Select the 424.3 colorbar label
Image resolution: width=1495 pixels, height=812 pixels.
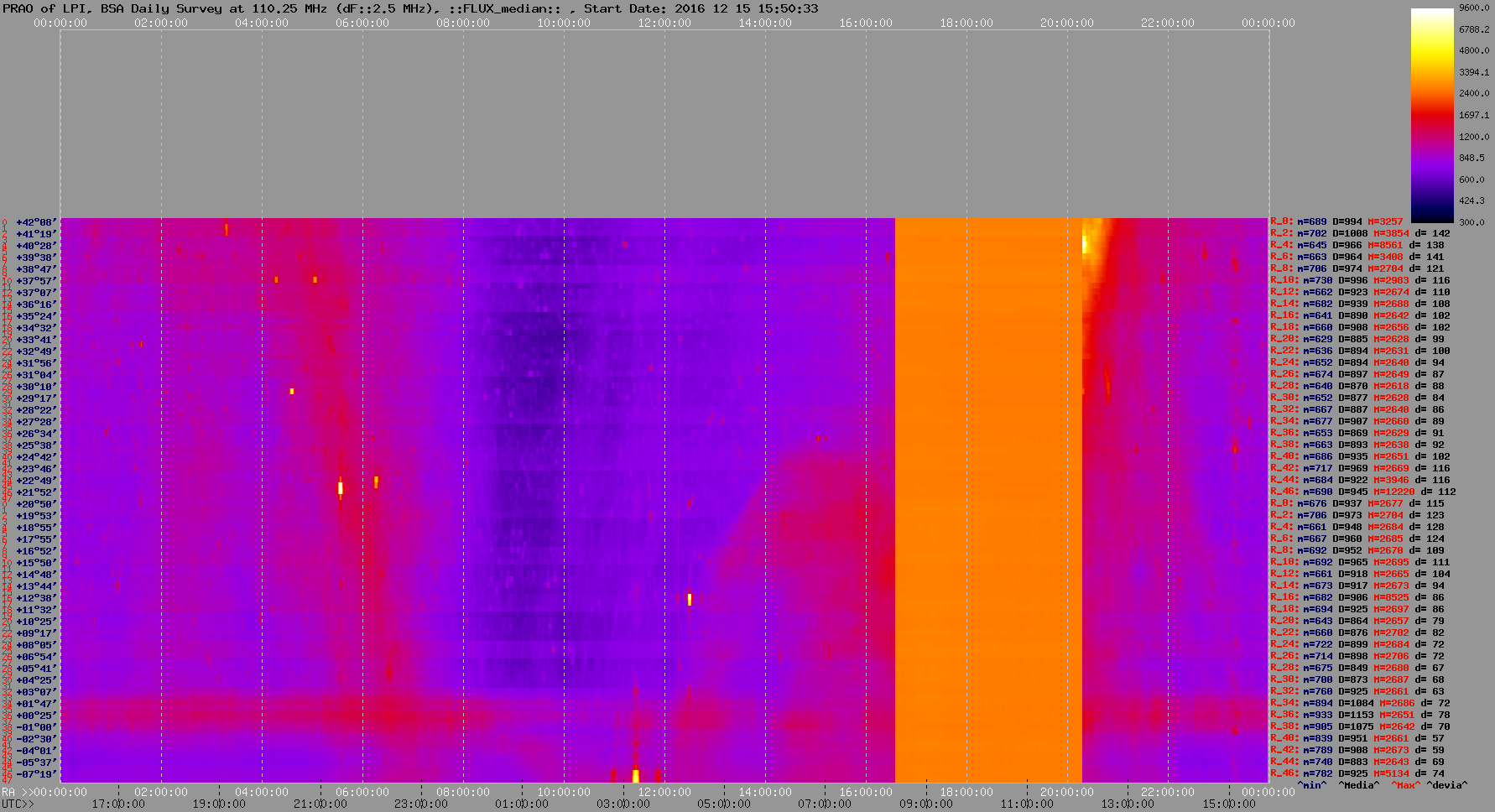click(x=1472, y=200)
